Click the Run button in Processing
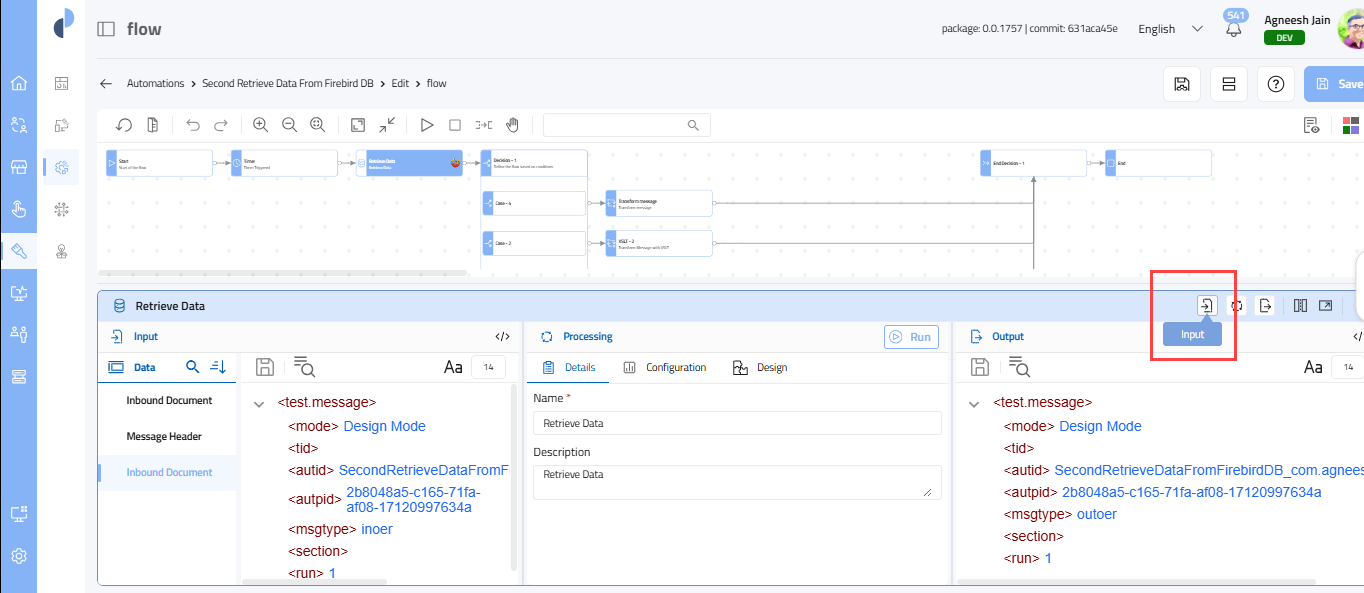 click(x=910, y=337)
